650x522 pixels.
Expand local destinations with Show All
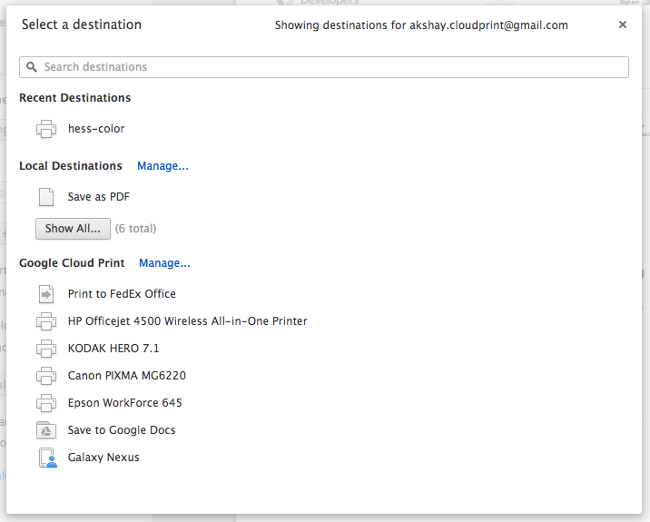click(x=72, y=229)
